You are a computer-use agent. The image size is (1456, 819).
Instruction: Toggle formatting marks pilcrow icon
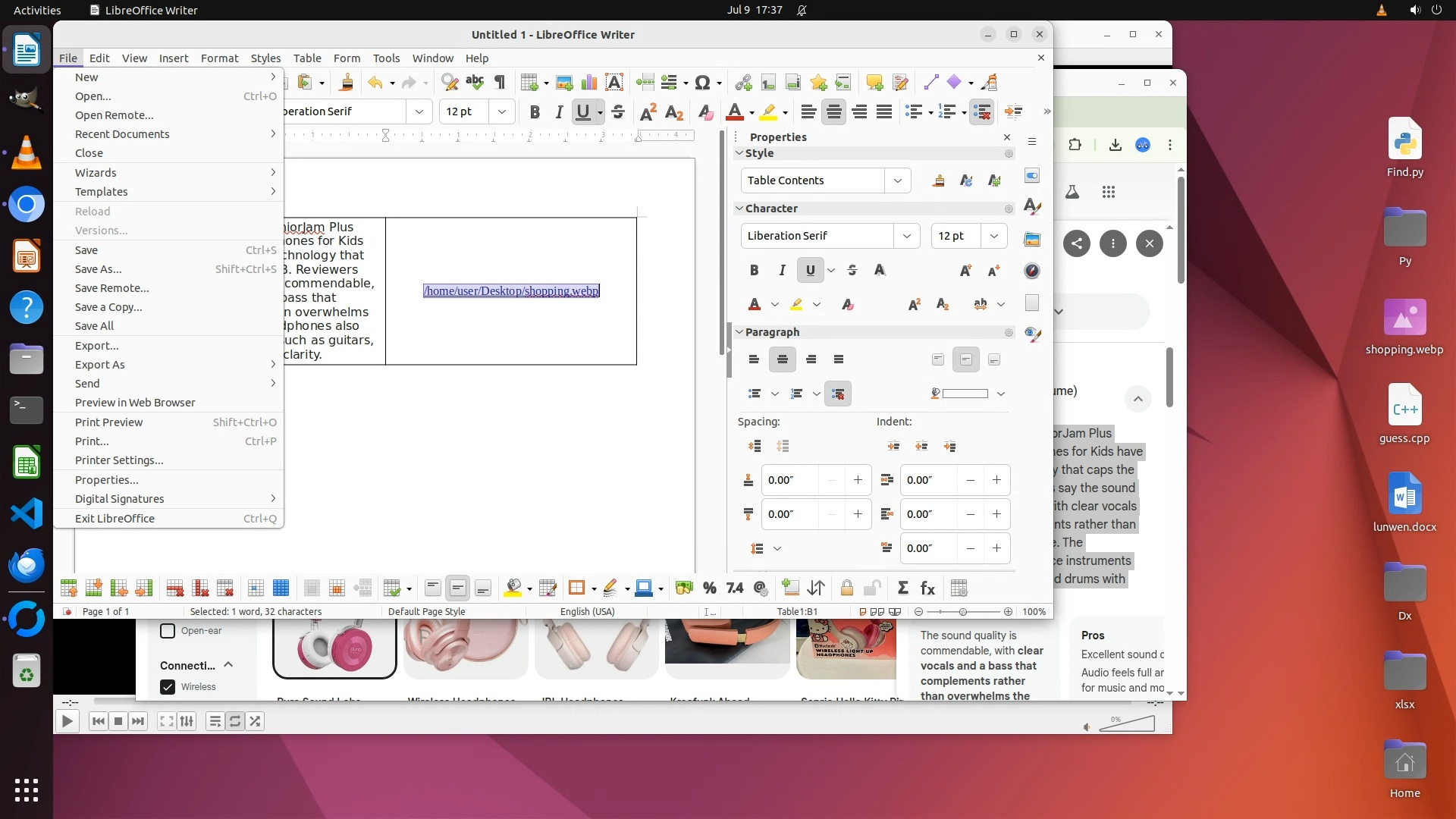pos(500,83)
